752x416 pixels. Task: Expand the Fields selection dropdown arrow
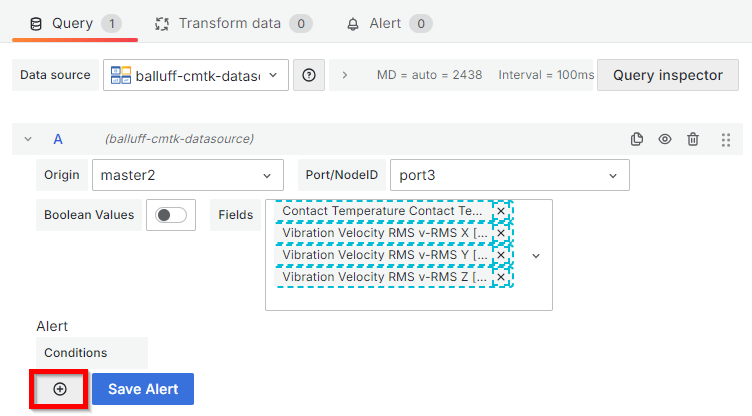(x=536, y=255)
